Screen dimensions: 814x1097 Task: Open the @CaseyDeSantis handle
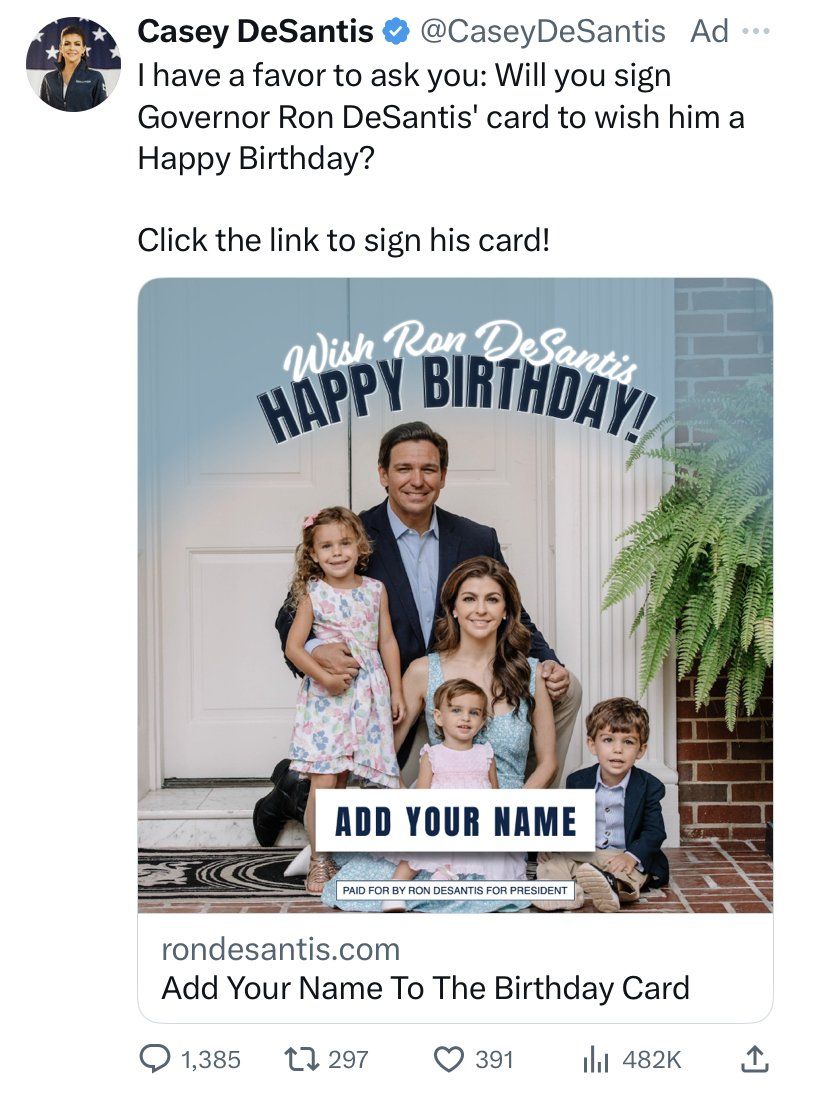coord(542,32)
